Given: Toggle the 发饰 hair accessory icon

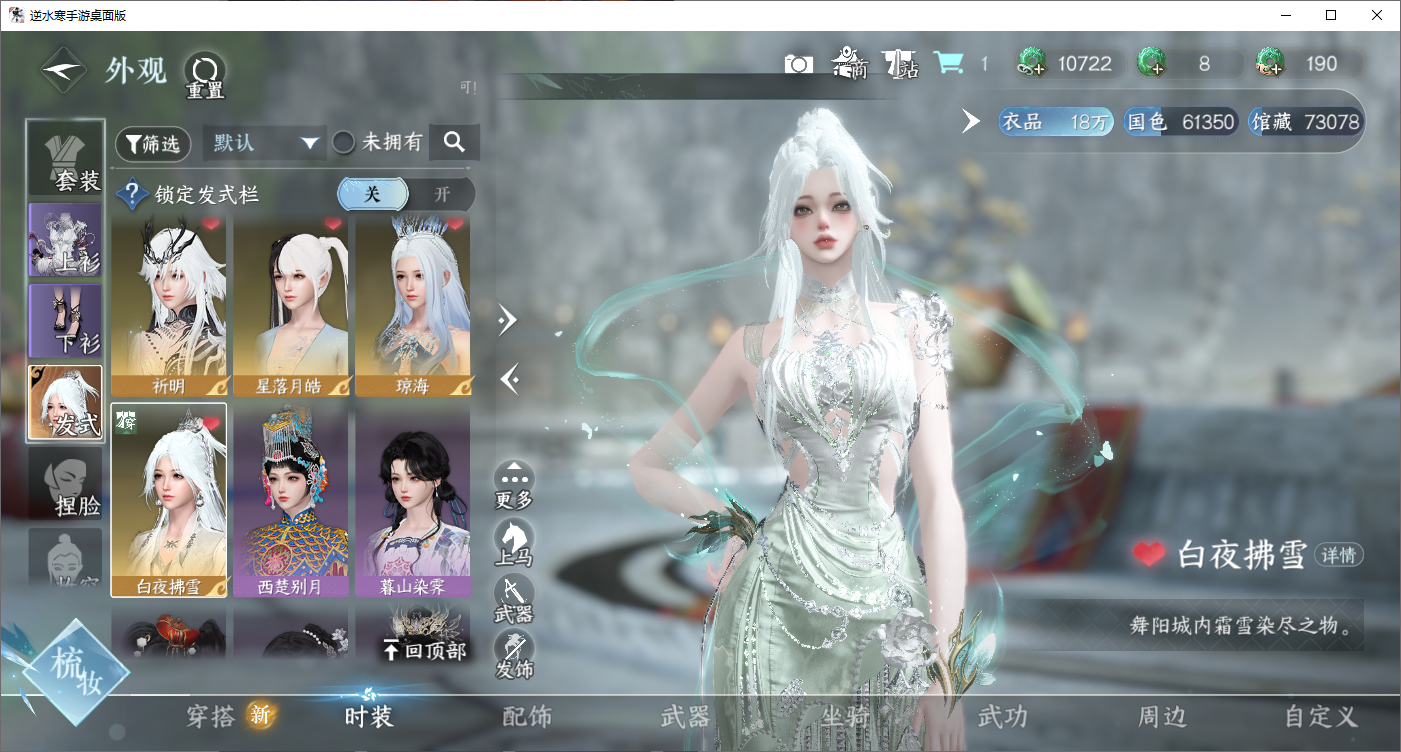Looking at the screenshot, I should 514,655.
